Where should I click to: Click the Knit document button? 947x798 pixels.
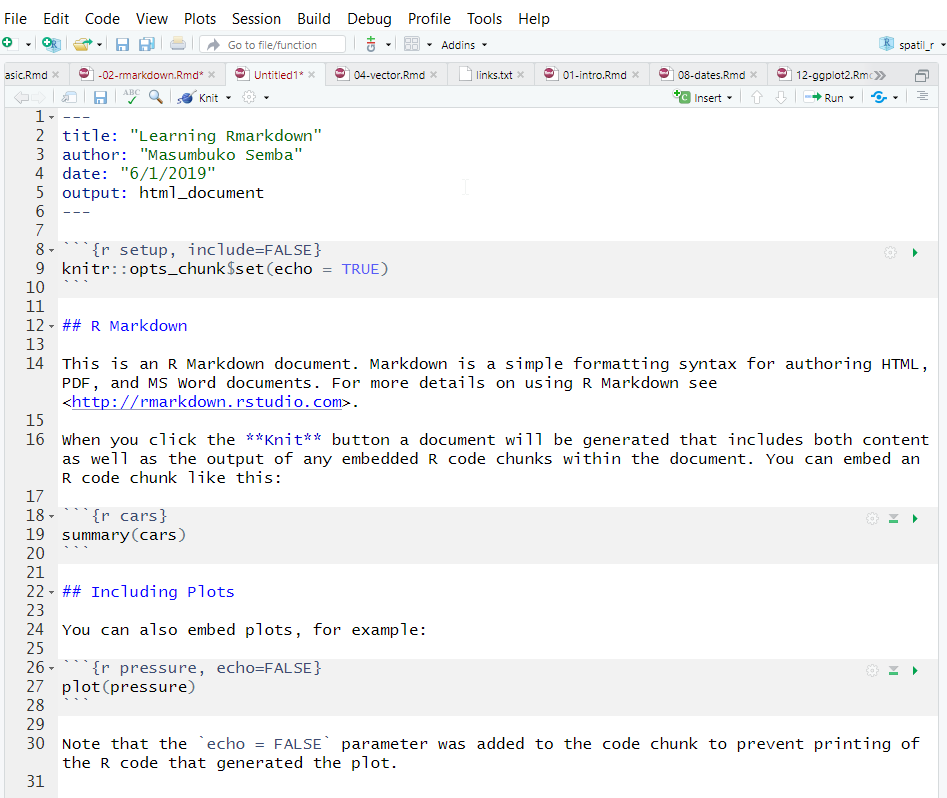[198, 98]
